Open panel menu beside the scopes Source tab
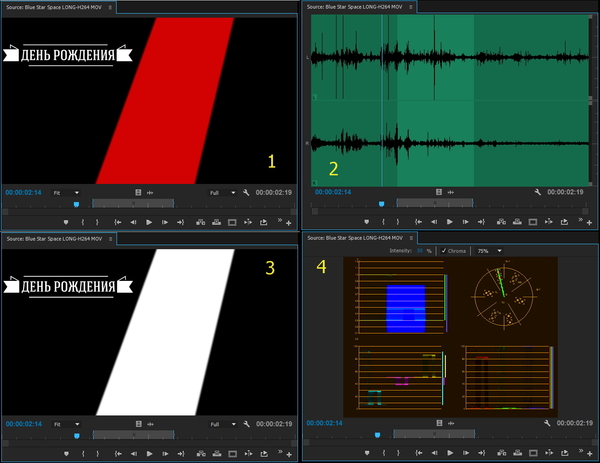600x463 pixels. tap(413, 238)
